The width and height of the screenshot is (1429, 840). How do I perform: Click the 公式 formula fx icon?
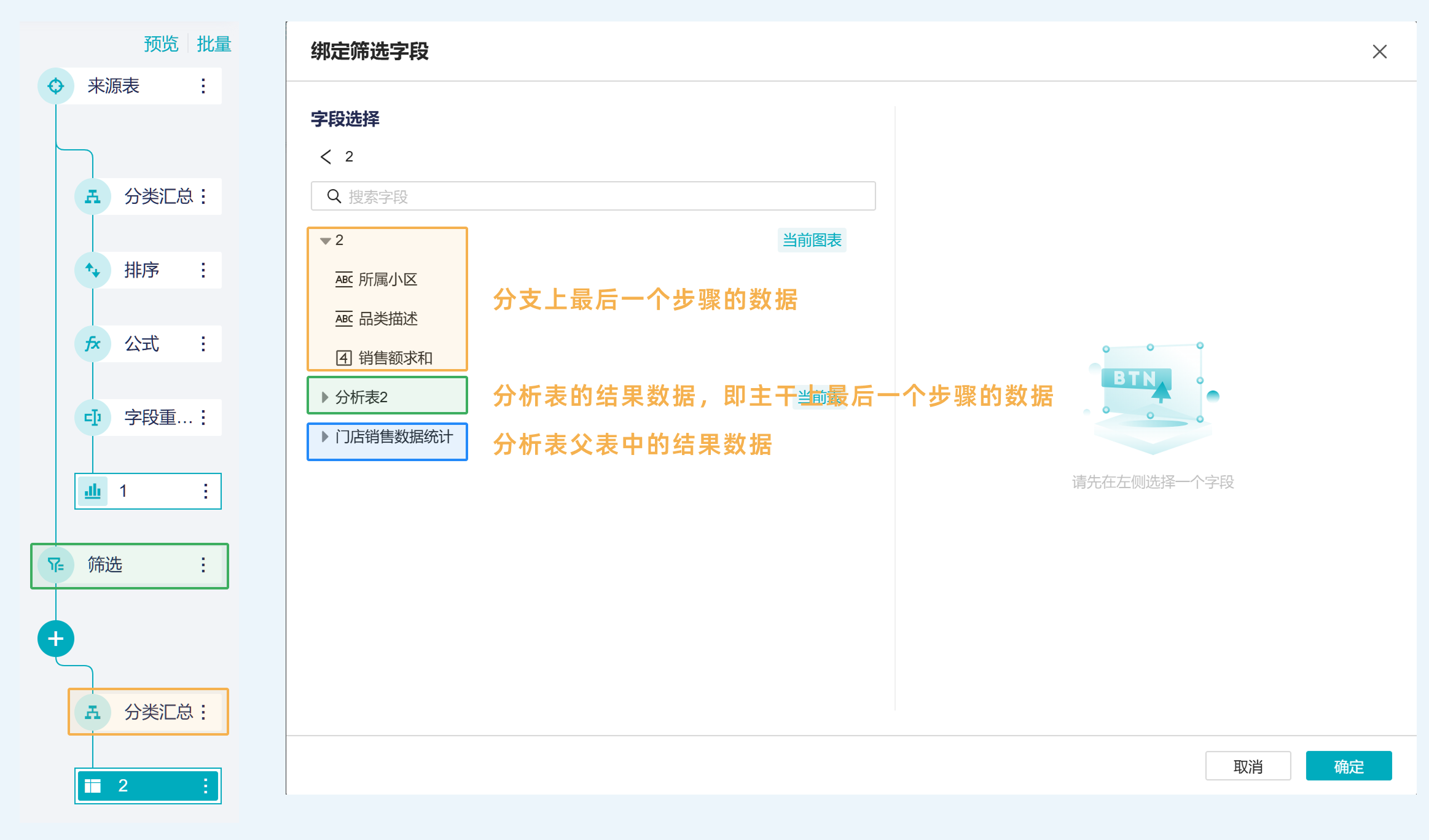point(93,344)
